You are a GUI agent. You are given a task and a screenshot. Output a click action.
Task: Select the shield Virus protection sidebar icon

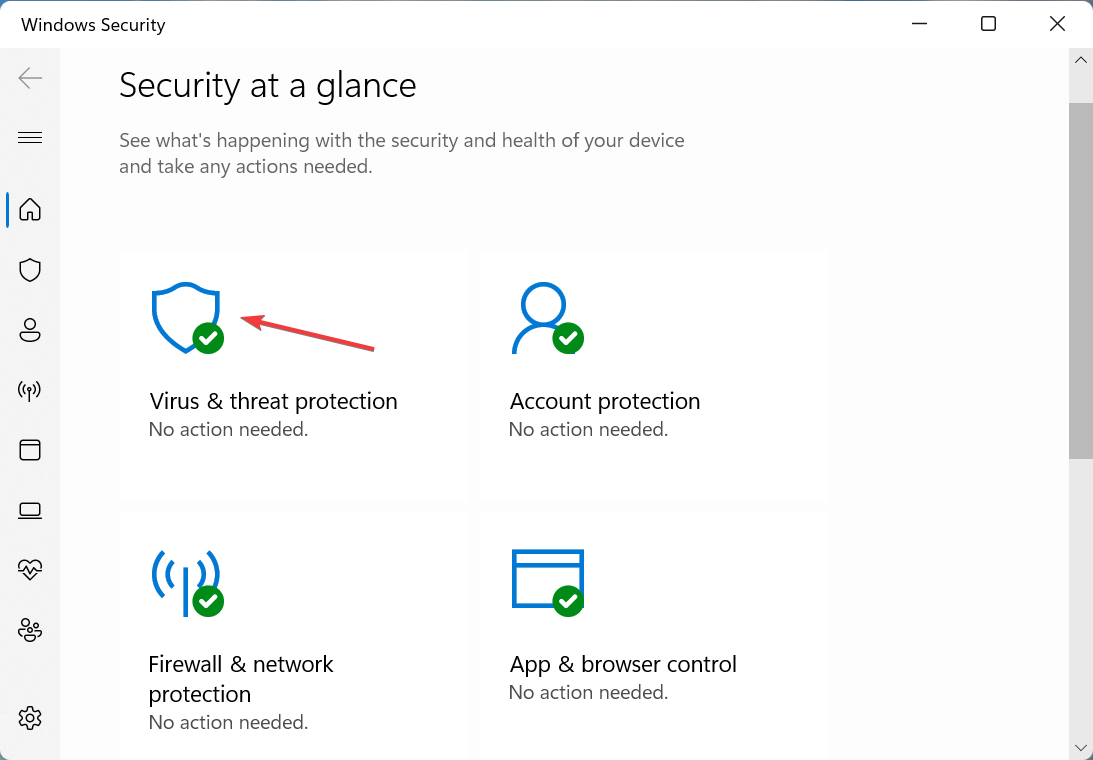point(30,270)
